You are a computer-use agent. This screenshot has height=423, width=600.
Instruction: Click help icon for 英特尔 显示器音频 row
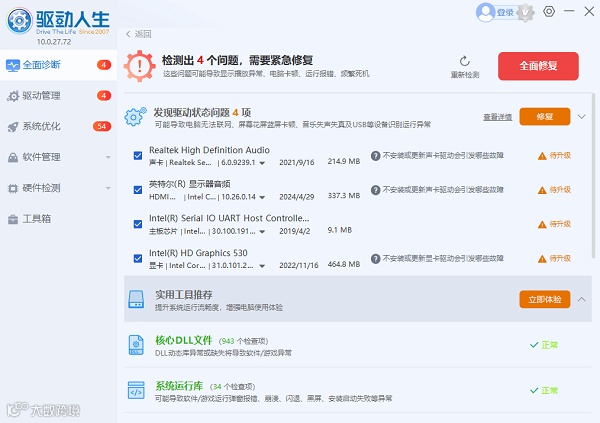[x=375, y=190]
